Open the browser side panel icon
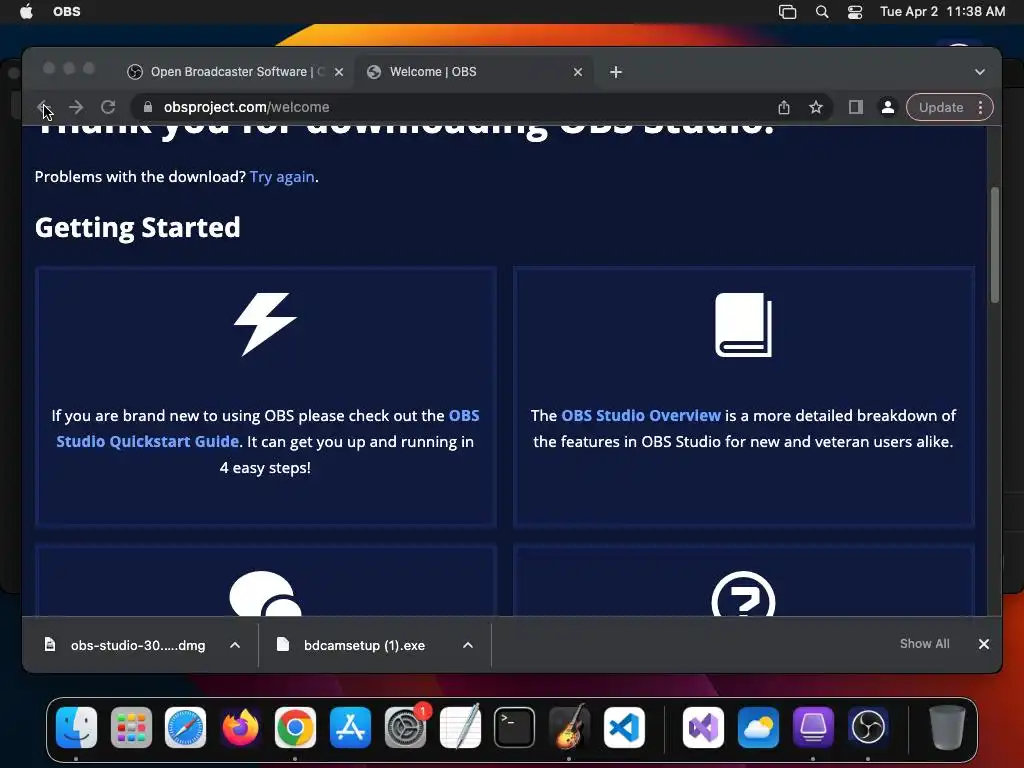Image resolution: width=1024 pixels, height=768 pixels. click(x=856, y=107)
